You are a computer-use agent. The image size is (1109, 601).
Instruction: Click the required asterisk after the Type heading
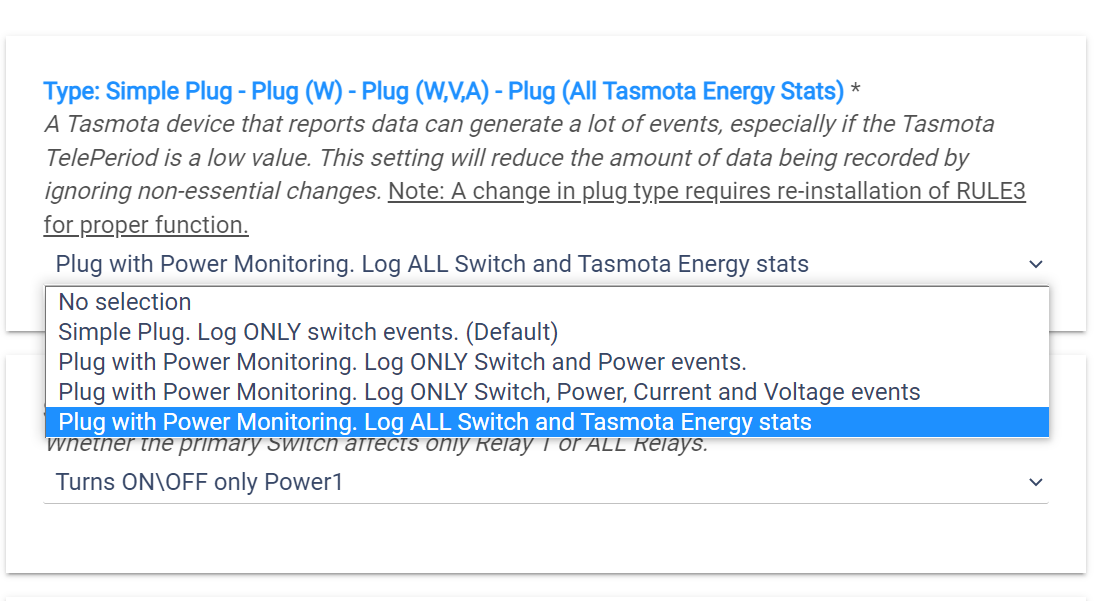click(856, 92)
